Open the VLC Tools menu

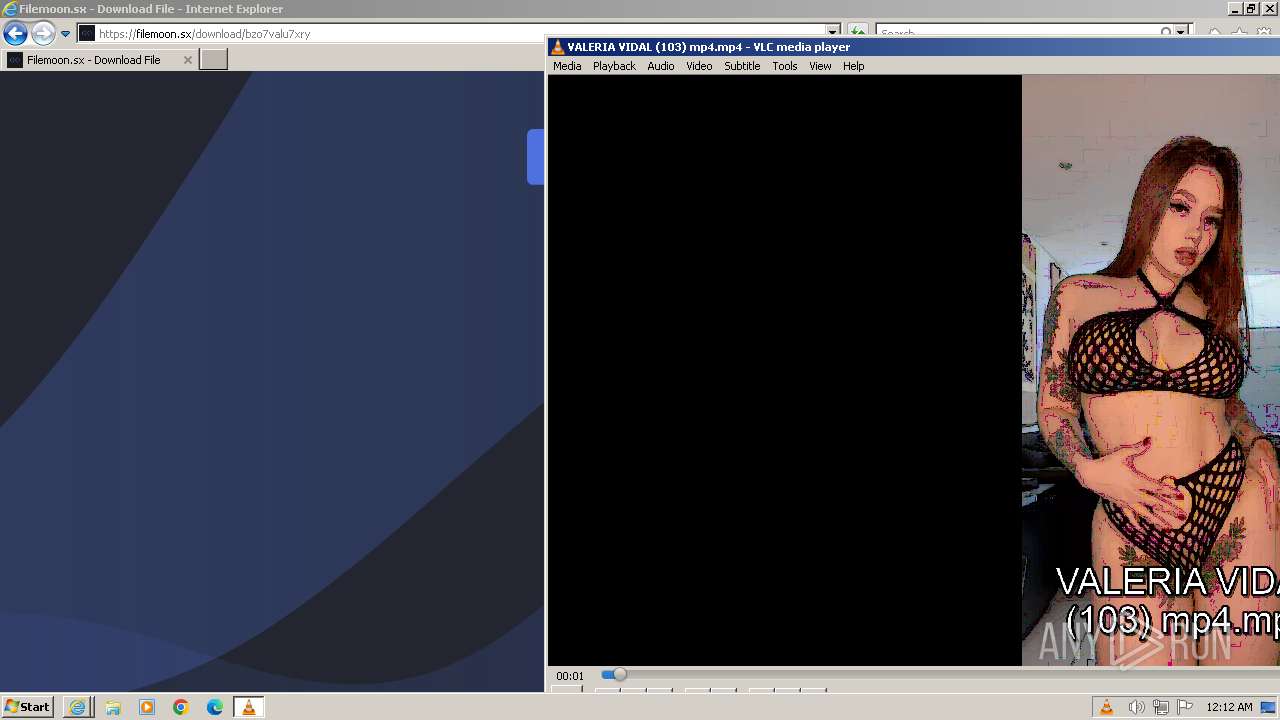click(x=785, y=66)
